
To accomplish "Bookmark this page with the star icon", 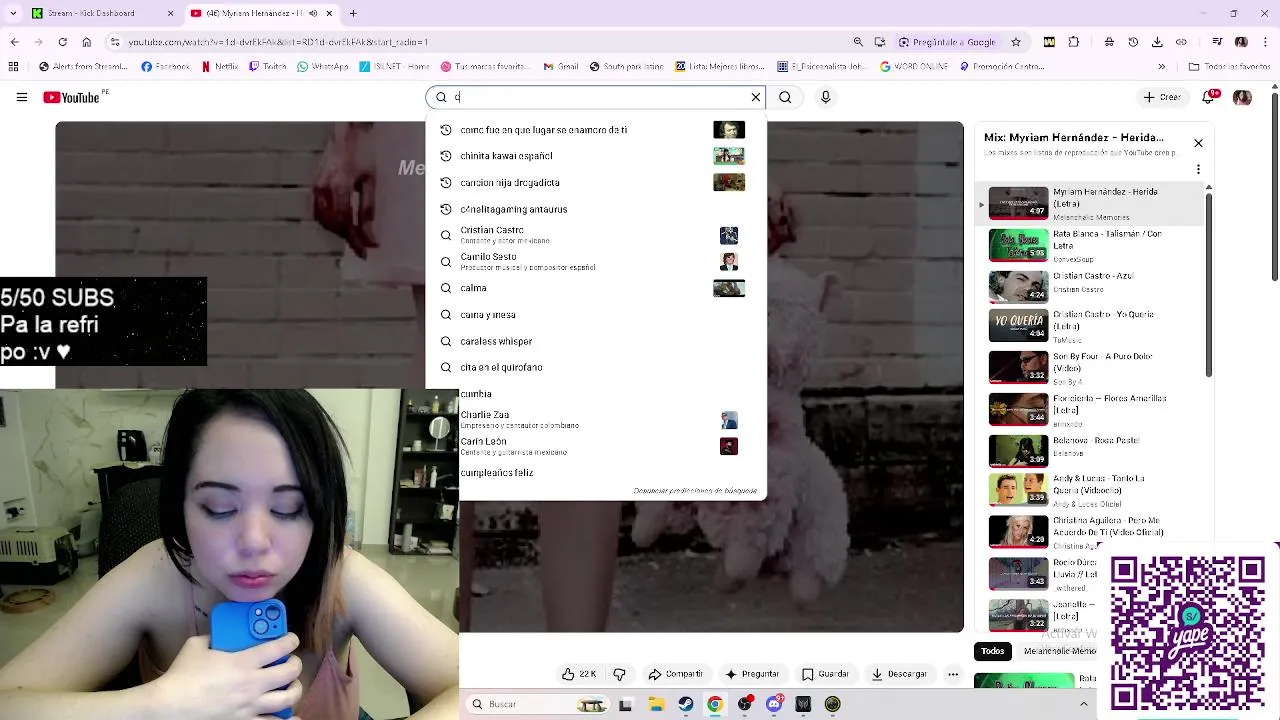I will point(1016,42).
